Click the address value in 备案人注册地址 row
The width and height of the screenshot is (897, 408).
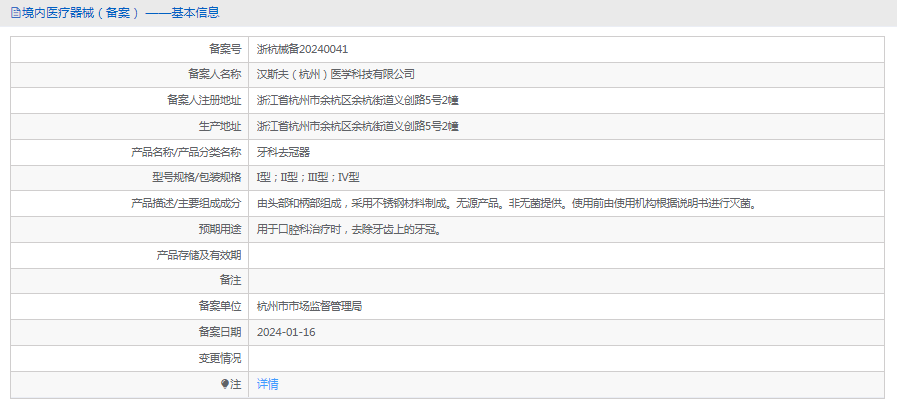point(358,101)
